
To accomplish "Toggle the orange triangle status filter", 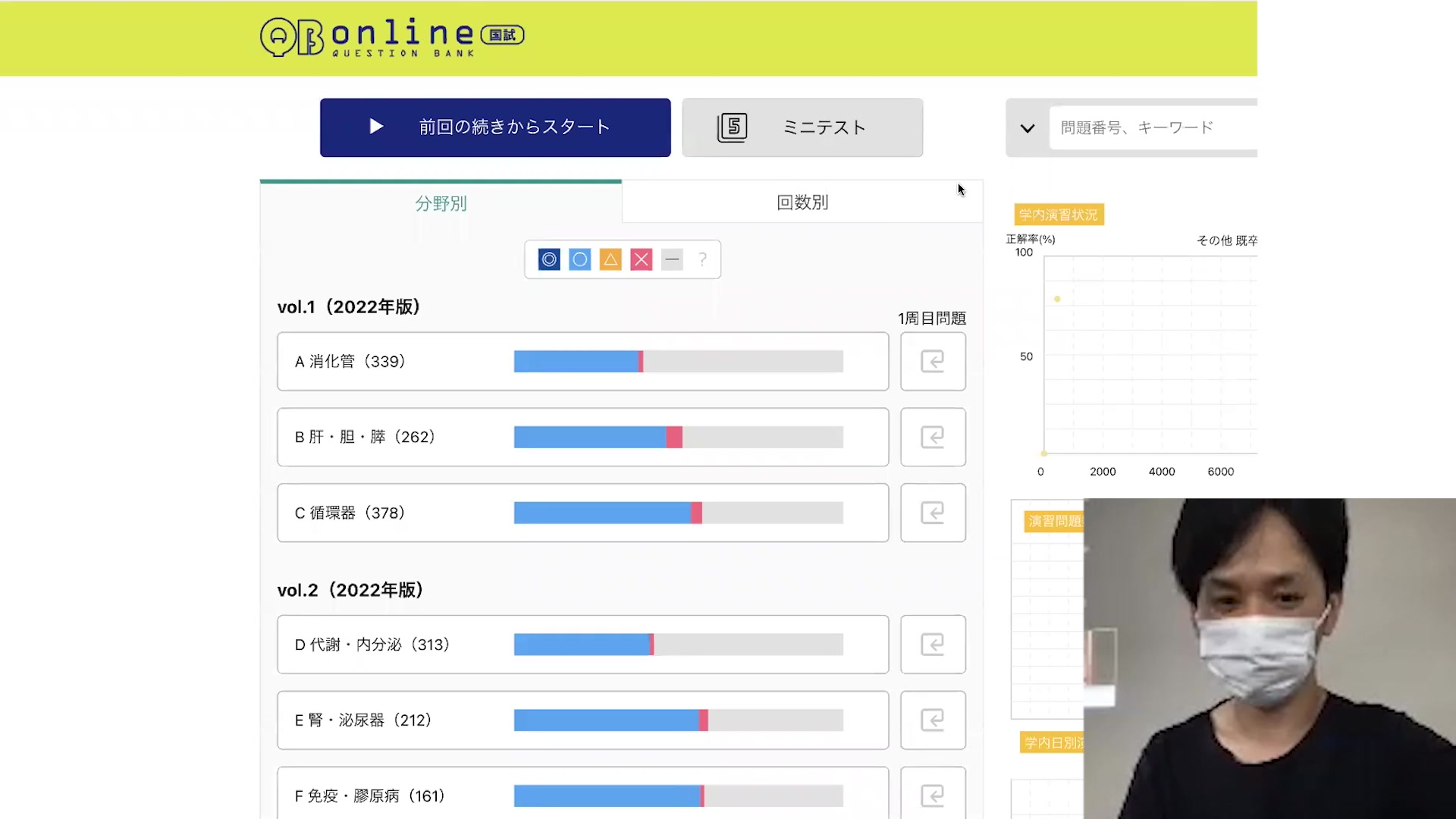I will [610, 259].
